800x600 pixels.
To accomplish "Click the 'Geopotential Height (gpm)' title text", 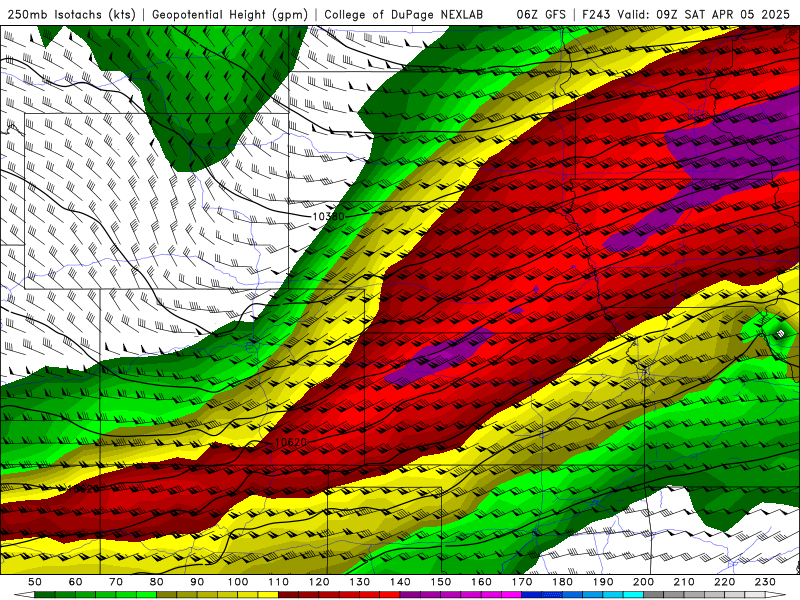I will click(x=230, y=15).
